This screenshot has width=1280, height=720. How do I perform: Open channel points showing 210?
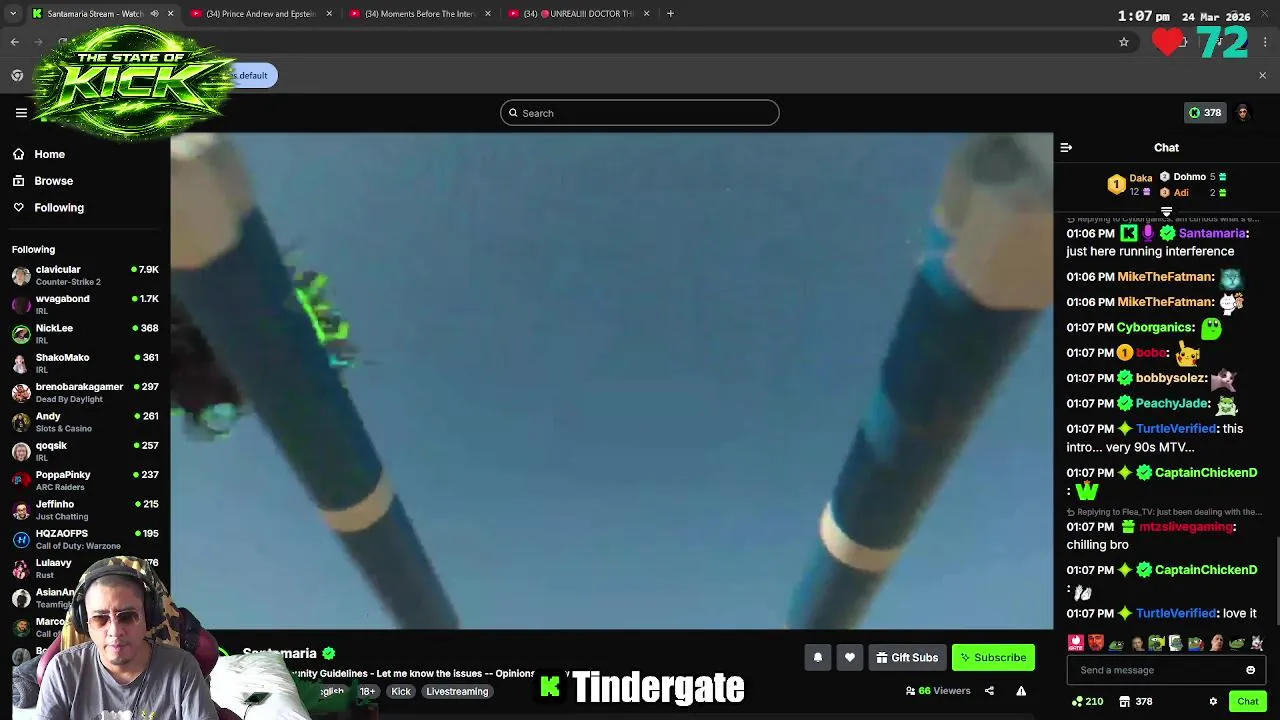click(1087, 701)
